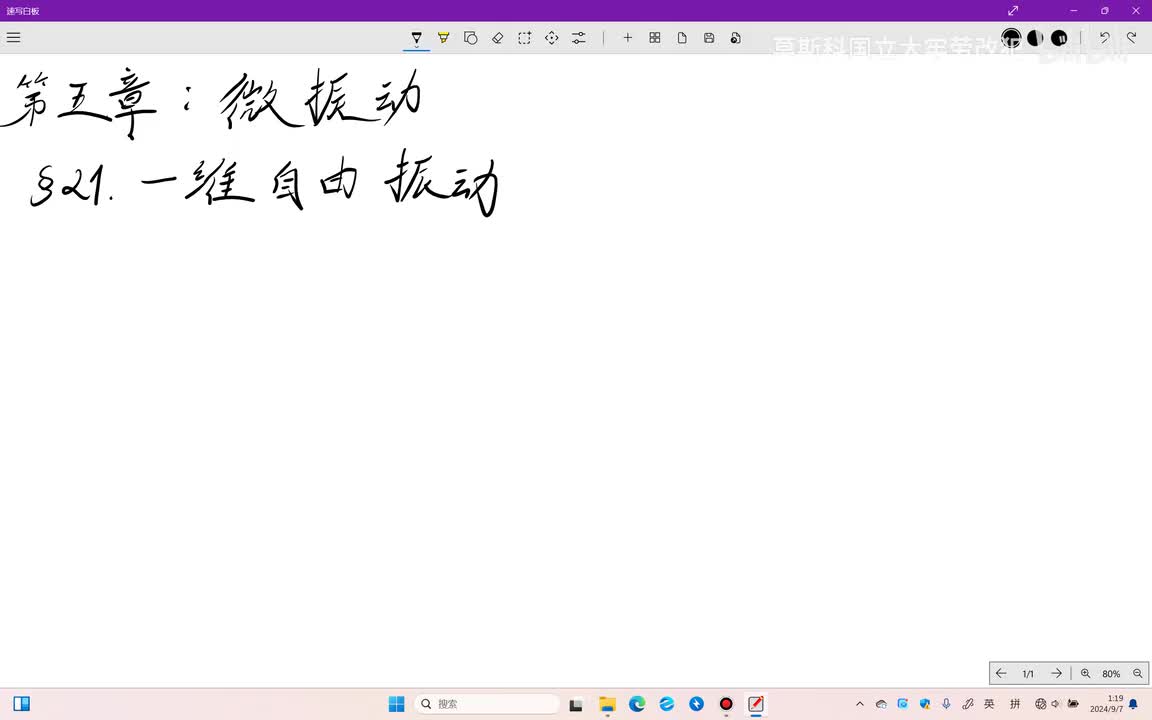This screenshot has width=1152, height=720.
Task: Toggle the 拼 input method indicator
Action: tap(1015, 704)
